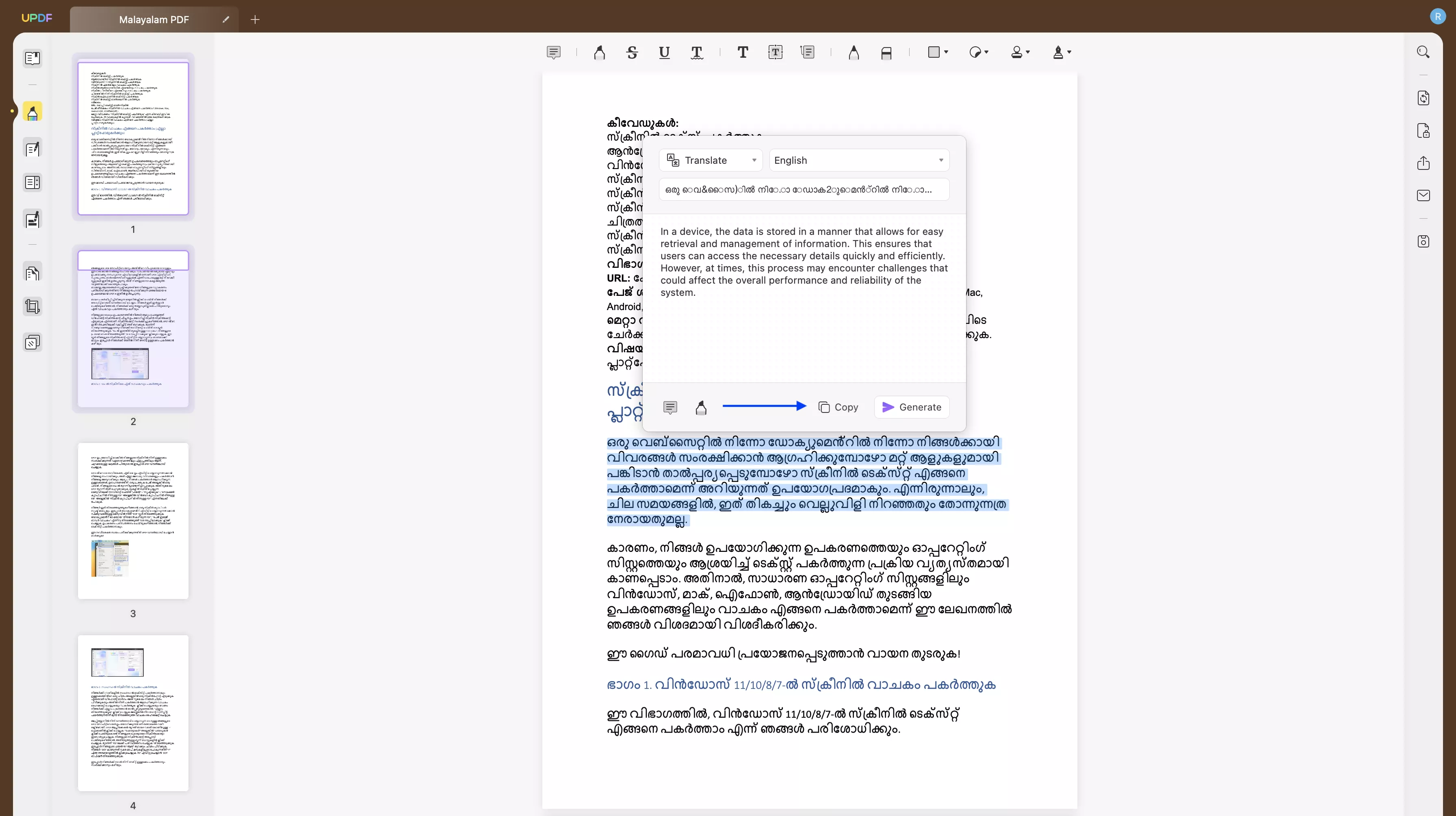This screenshot has width=1456, height=816.
Task: Open the Protect PDF lock icon
Action: [1423, 130]
